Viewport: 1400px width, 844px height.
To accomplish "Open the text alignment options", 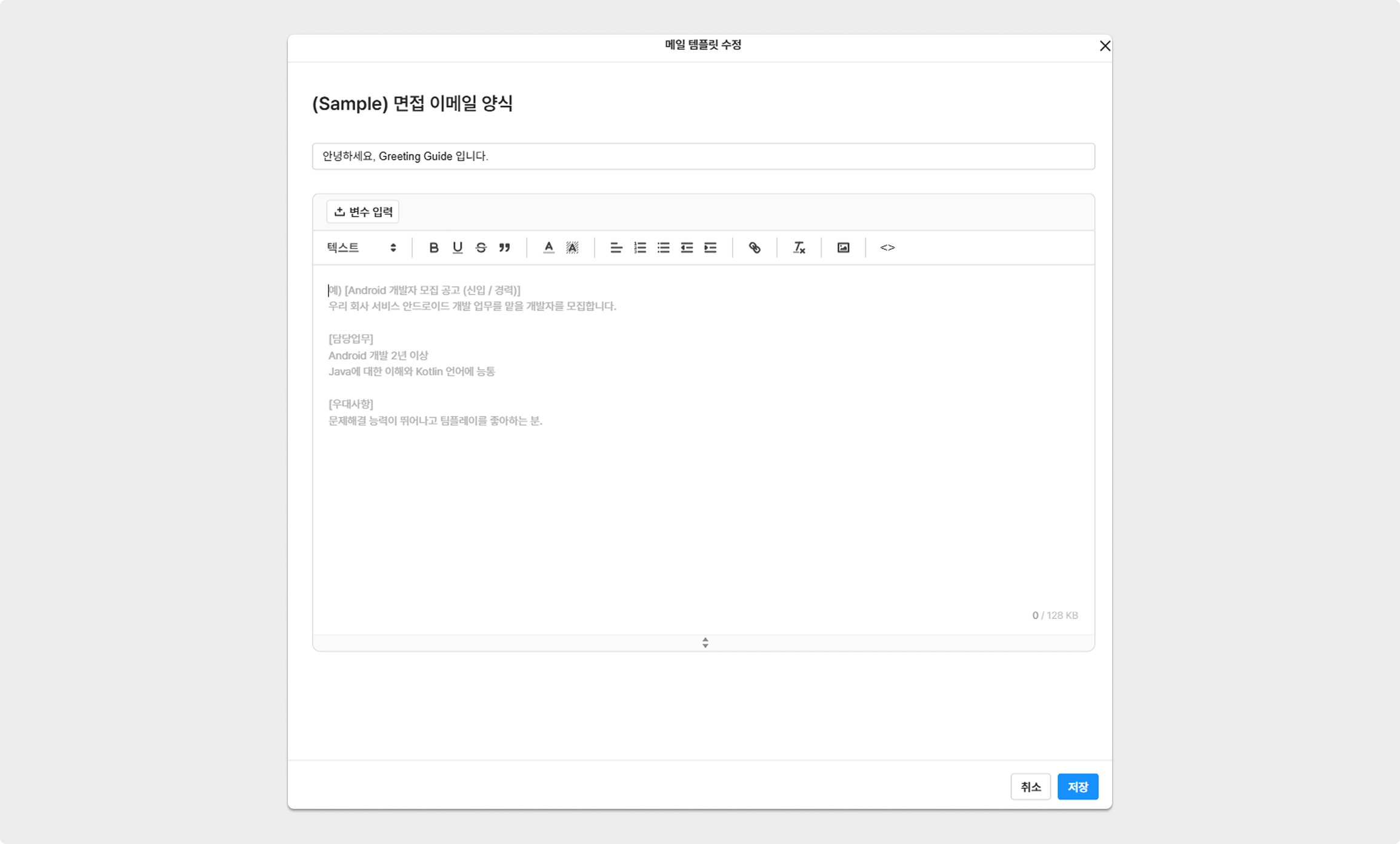I will point(616,247).
